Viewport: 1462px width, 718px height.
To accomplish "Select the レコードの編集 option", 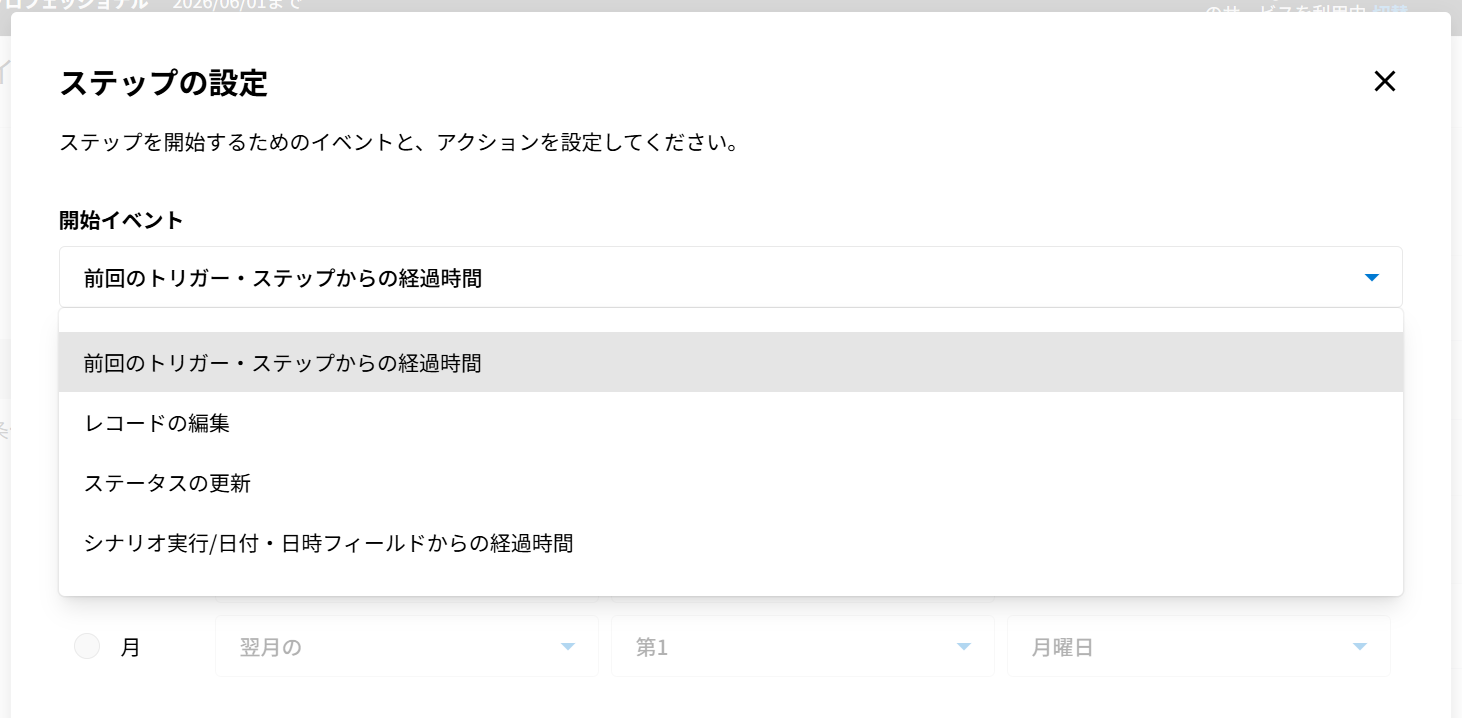I will coord(157,423).
